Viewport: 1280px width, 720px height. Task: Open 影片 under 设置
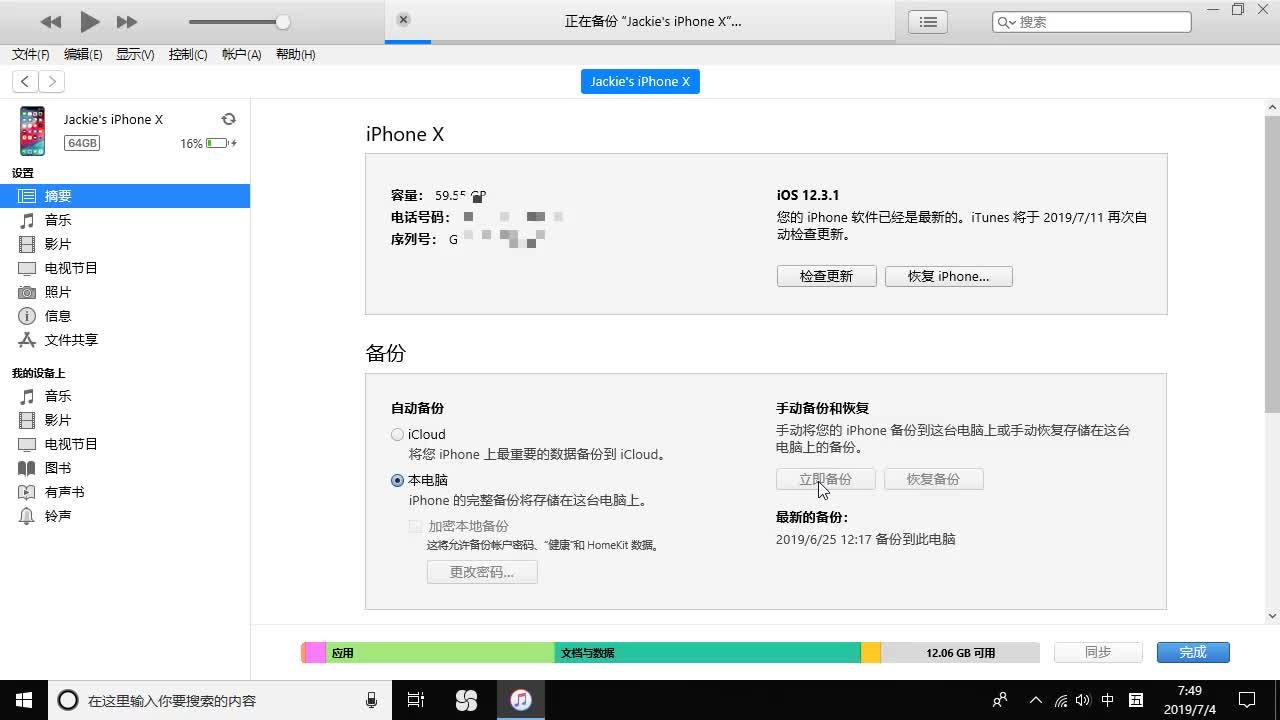click(125, 244)
